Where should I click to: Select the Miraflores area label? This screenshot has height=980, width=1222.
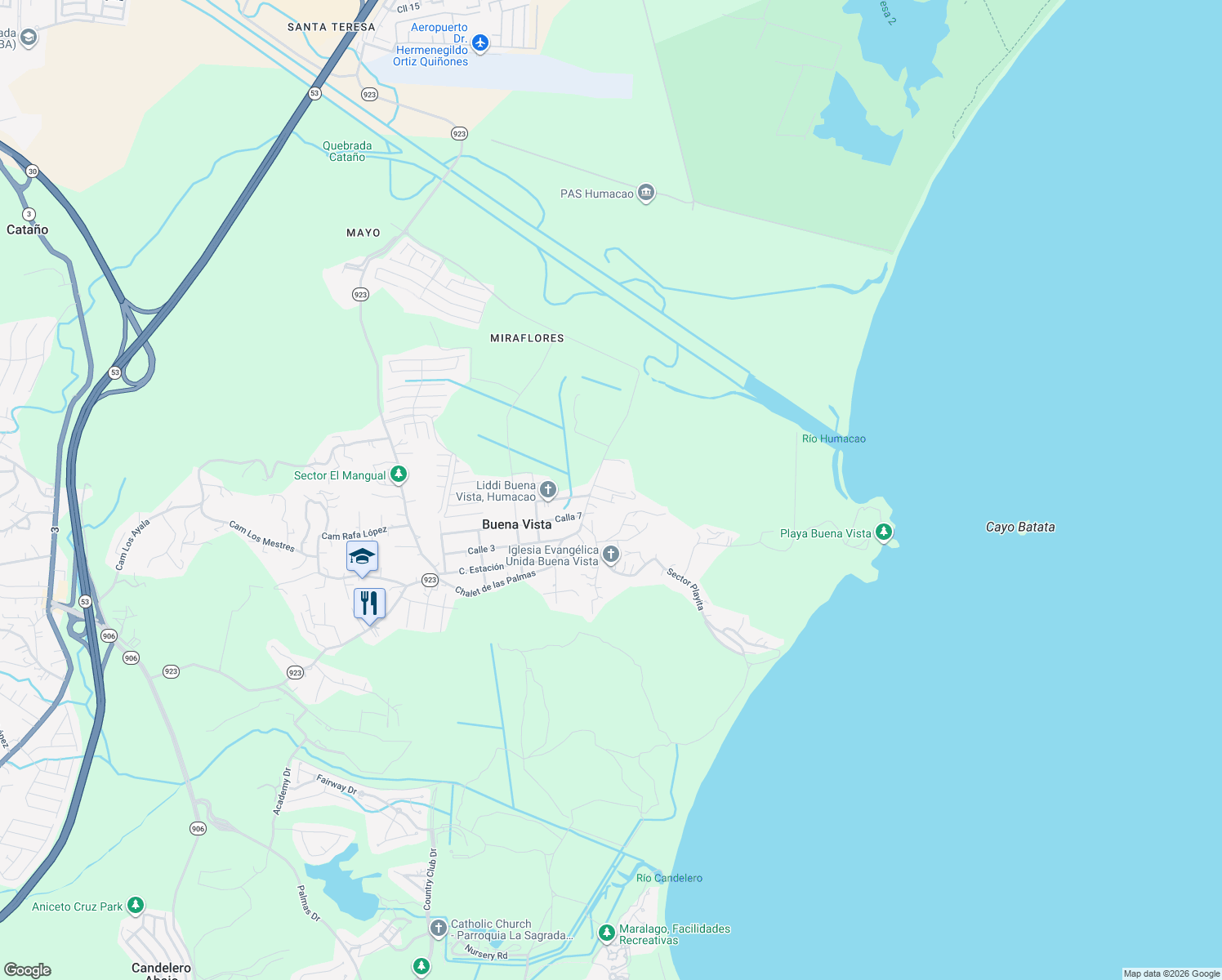point(527,338)
